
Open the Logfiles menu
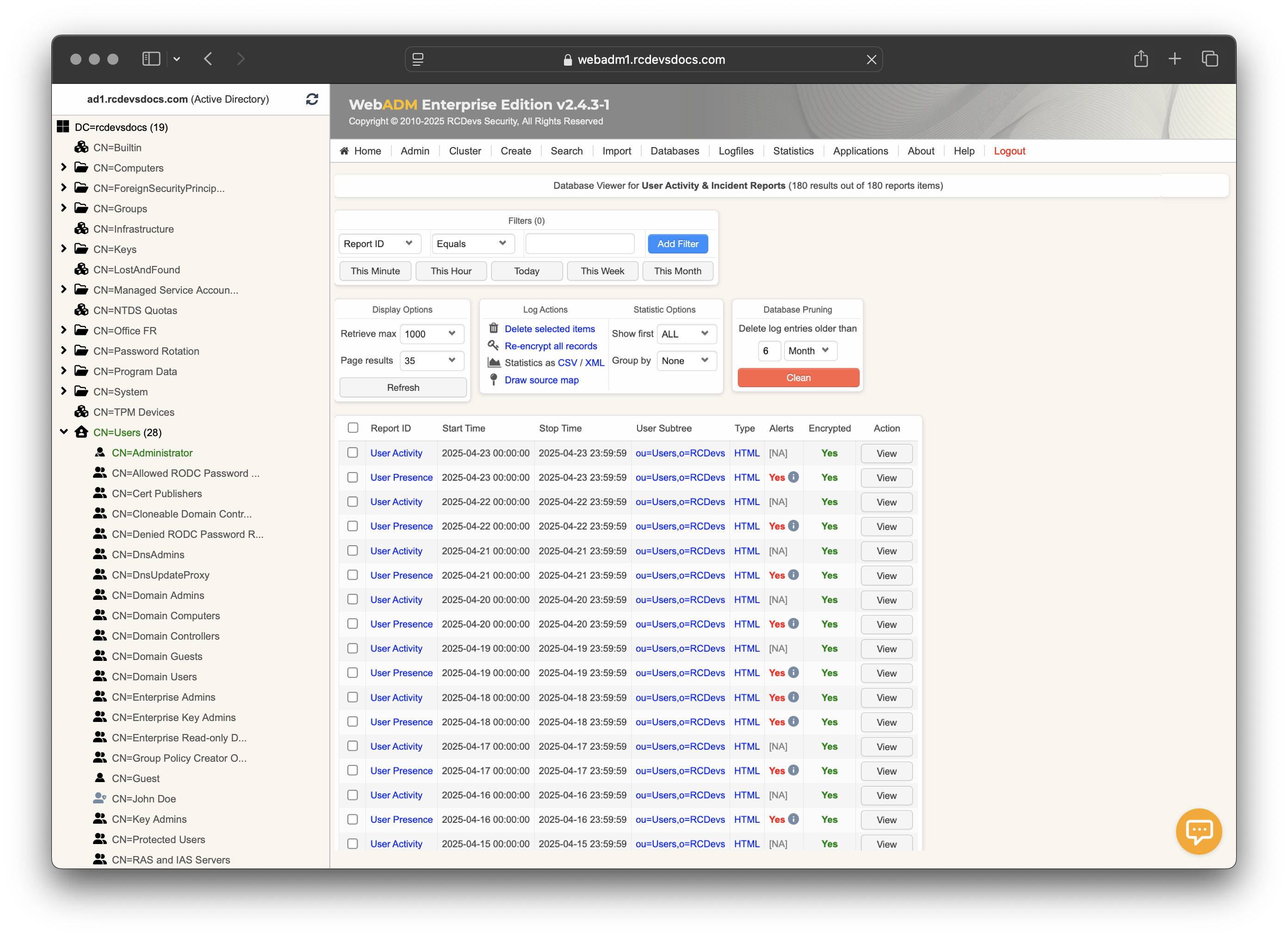736,150
